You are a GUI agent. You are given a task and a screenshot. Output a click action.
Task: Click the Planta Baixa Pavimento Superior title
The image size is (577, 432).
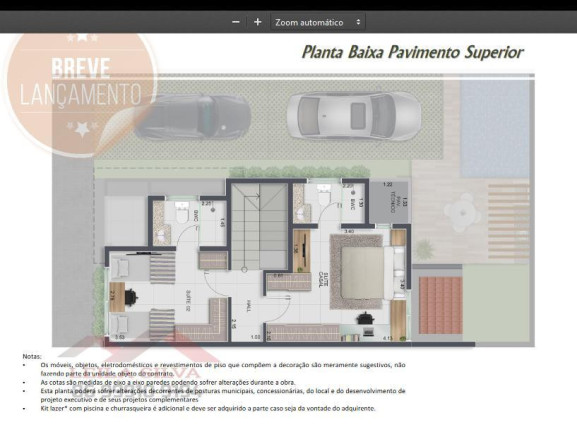412,52
